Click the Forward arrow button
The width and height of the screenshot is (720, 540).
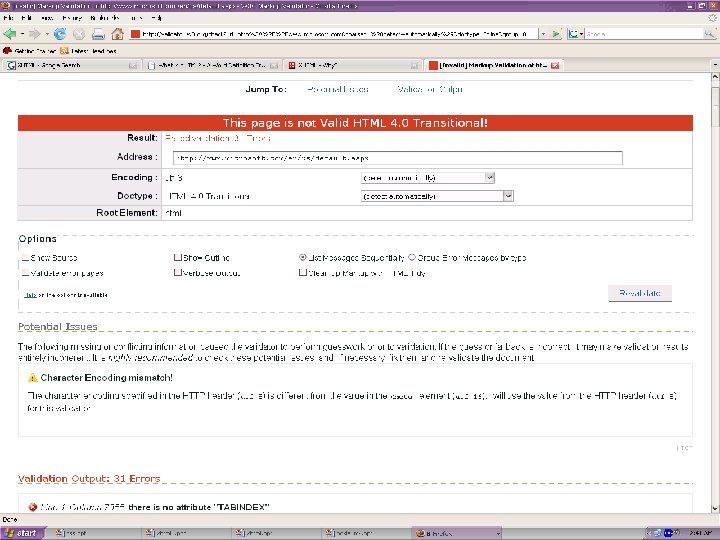pyautogui.click(x=34, y=34)
